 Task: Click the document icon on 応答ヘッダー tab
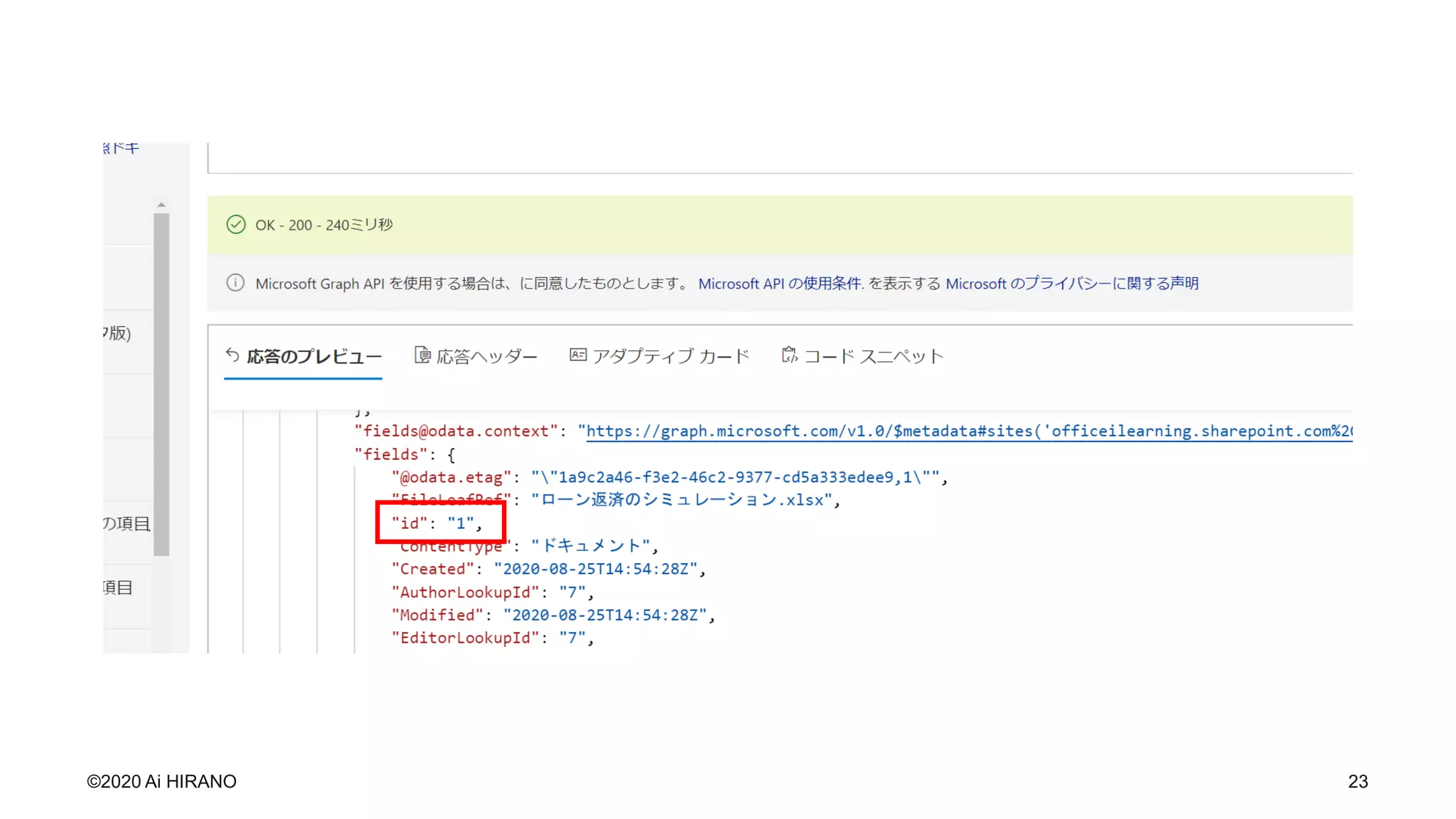422,355
